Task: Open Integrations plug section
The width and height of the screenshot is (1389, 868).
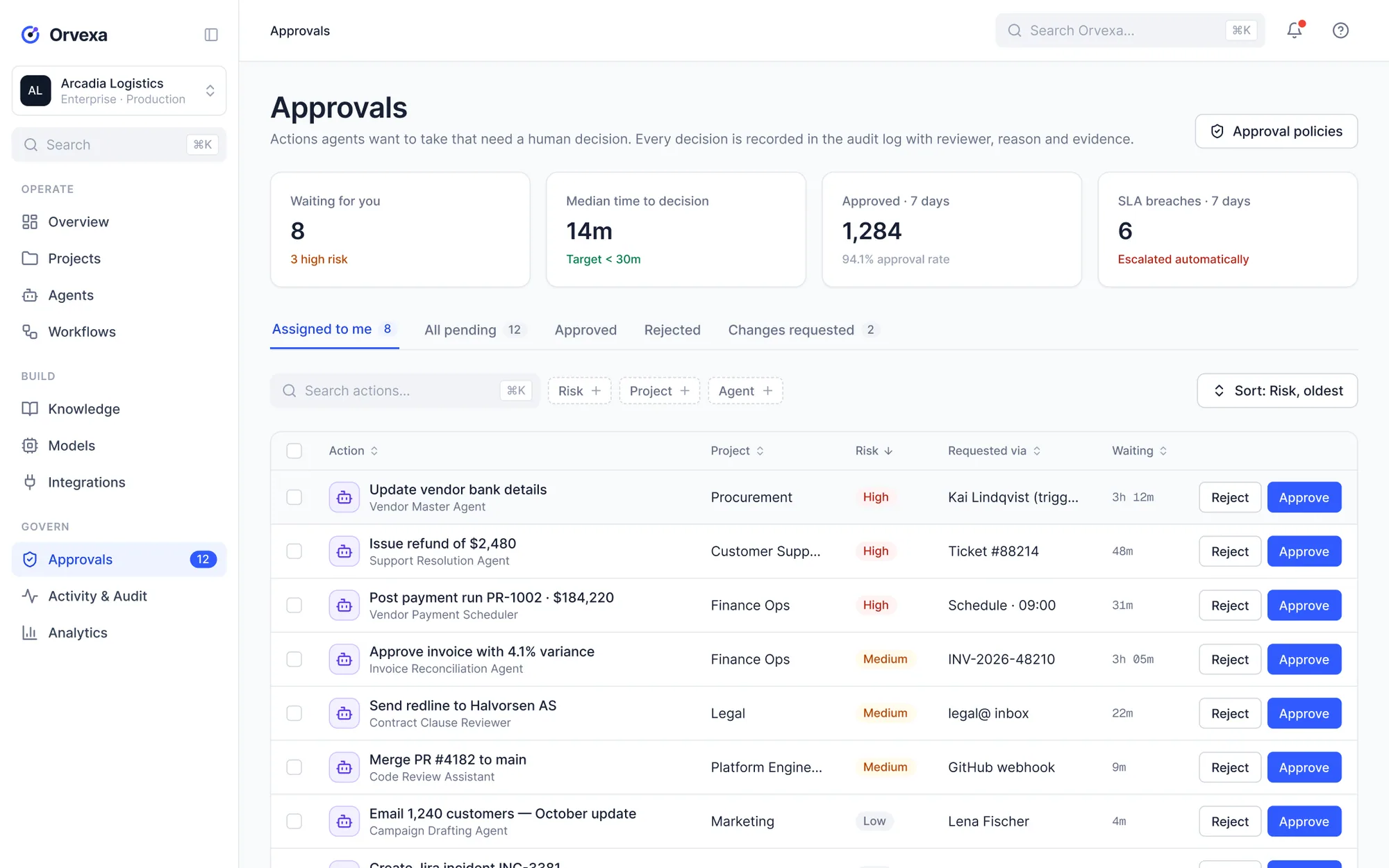Action: (x=119, y=483)
